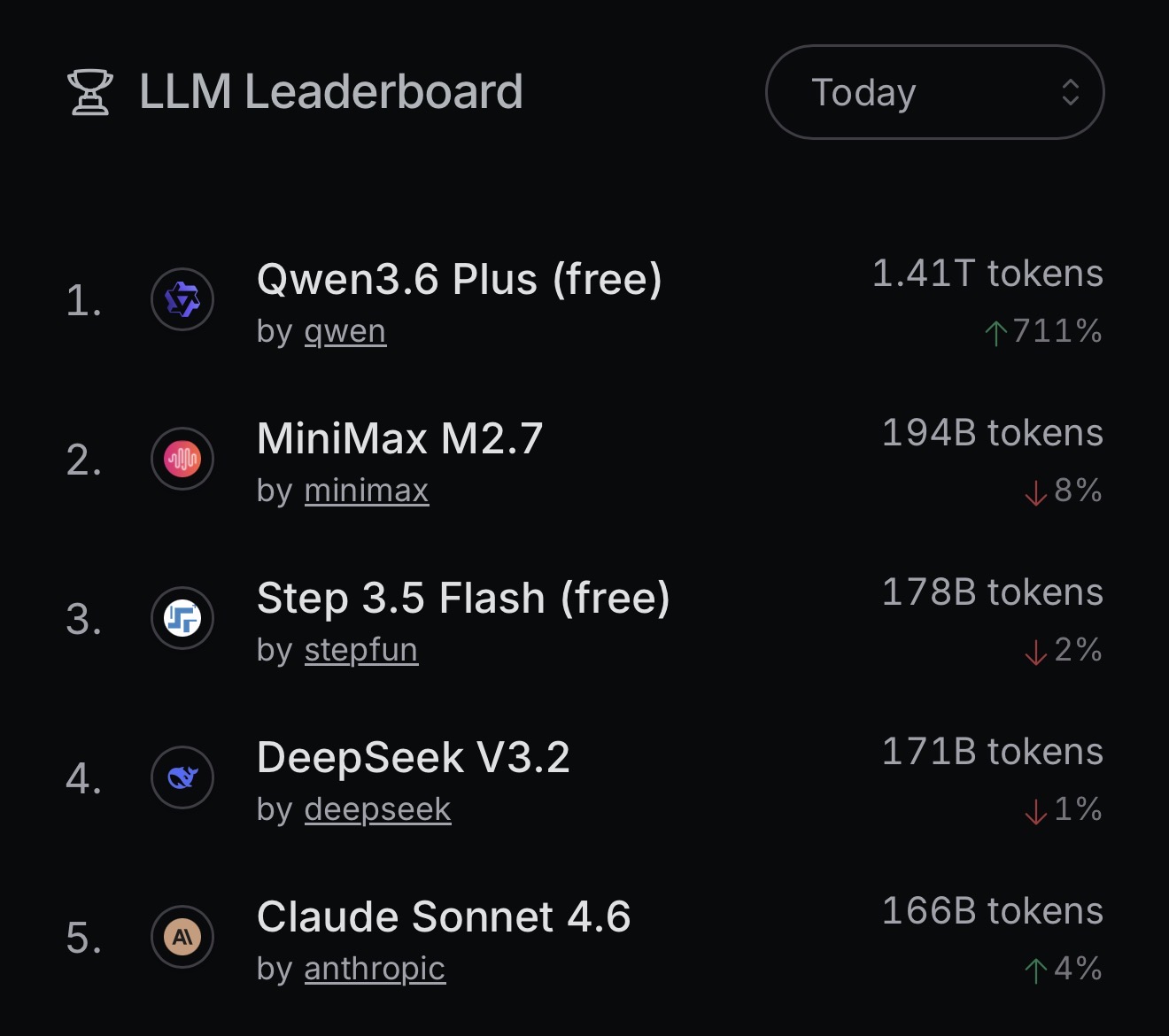Select the Claude Sonnet 4.6 model title
This screenshot has width=1169, height=1036.
click(x=443, y=916)
